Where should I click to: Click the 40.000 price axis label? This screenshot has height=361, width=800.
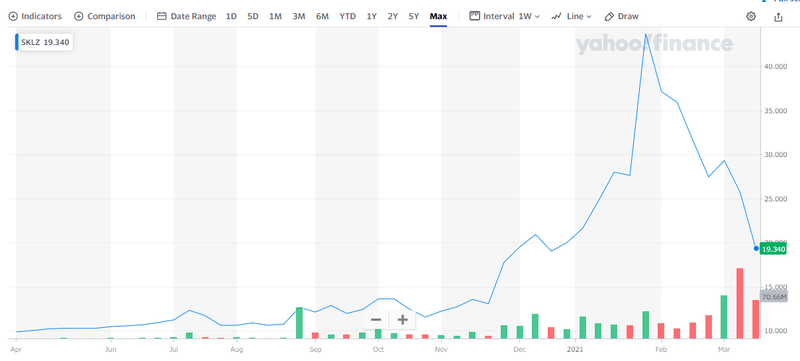(x=775, y=67)
